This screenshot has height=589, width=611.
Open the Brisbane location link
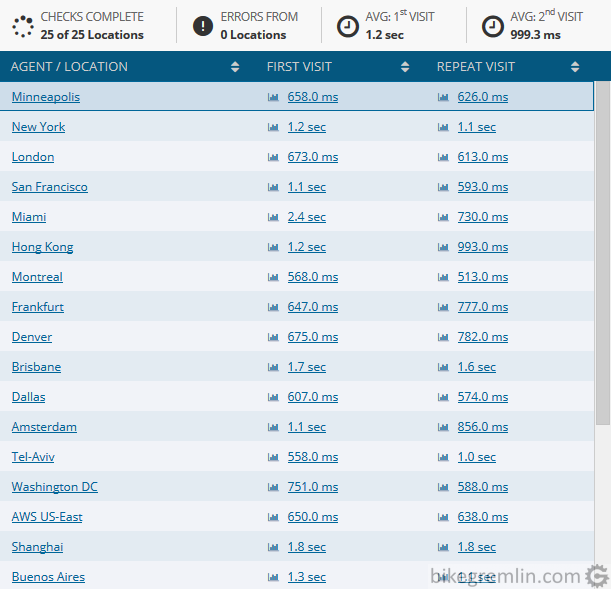click(37, 367)
